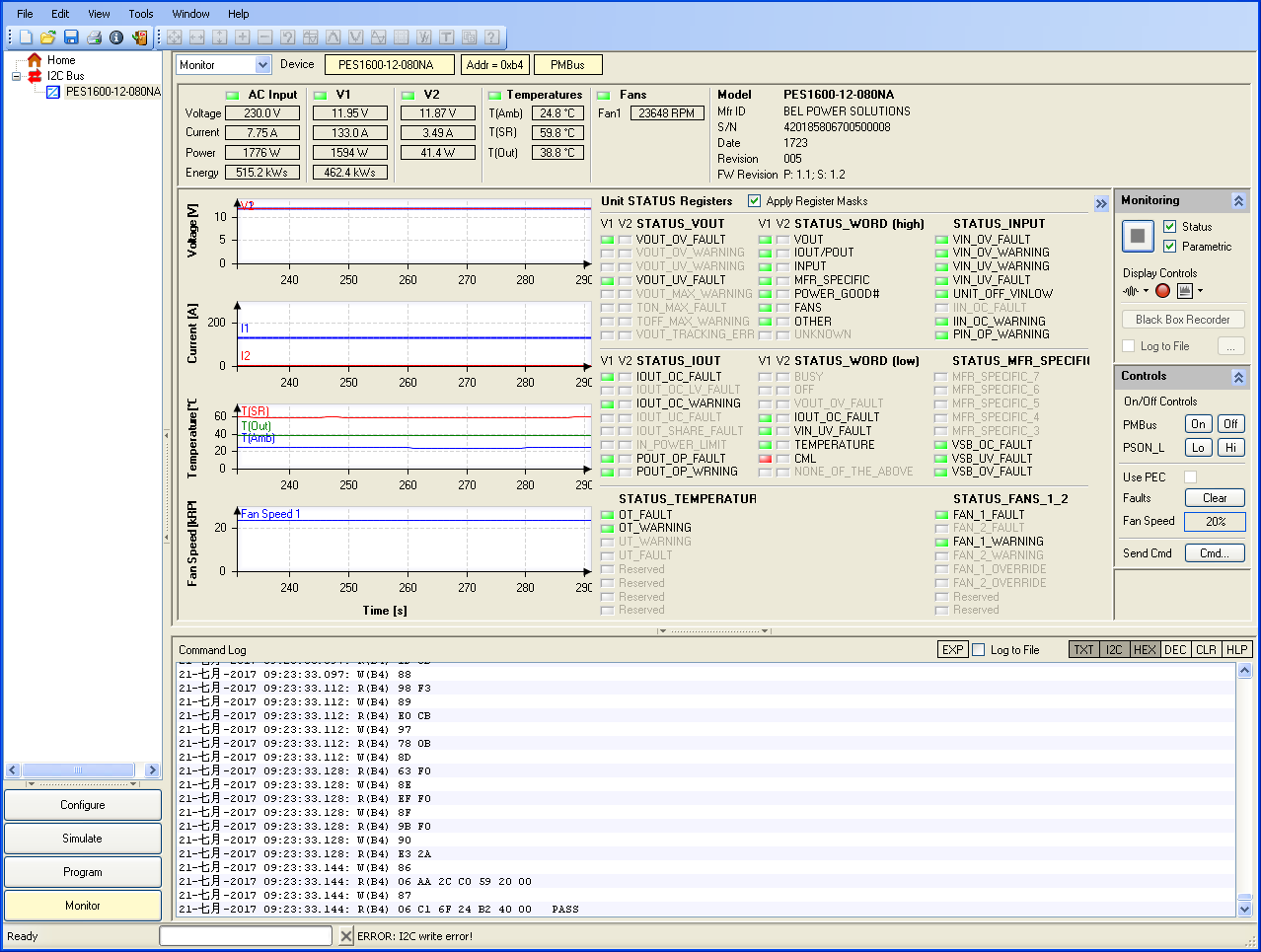Enable the Use PEC checkbox

[1190, 477]
